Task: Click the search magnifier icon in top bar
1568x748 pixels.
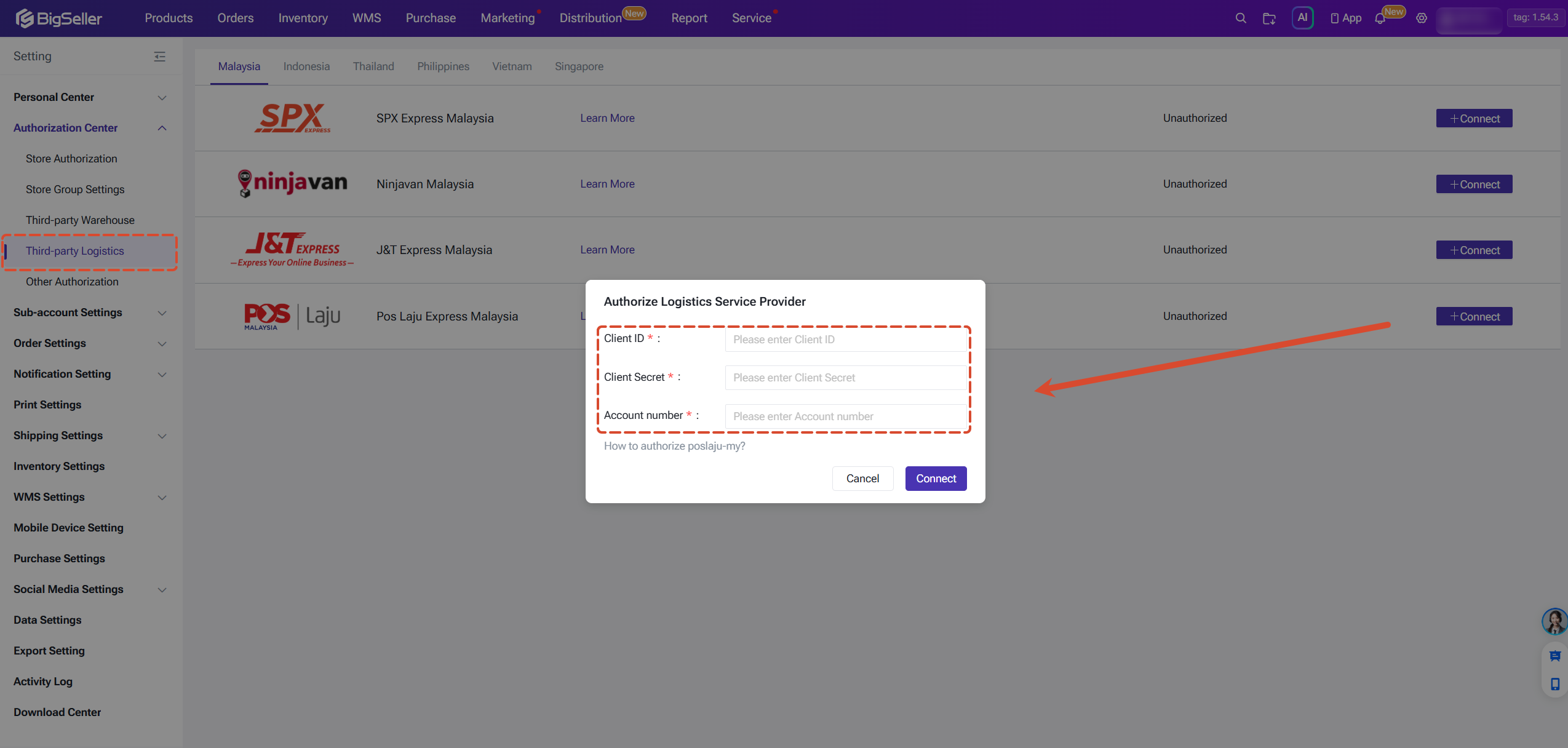Action: point(1240,18)
